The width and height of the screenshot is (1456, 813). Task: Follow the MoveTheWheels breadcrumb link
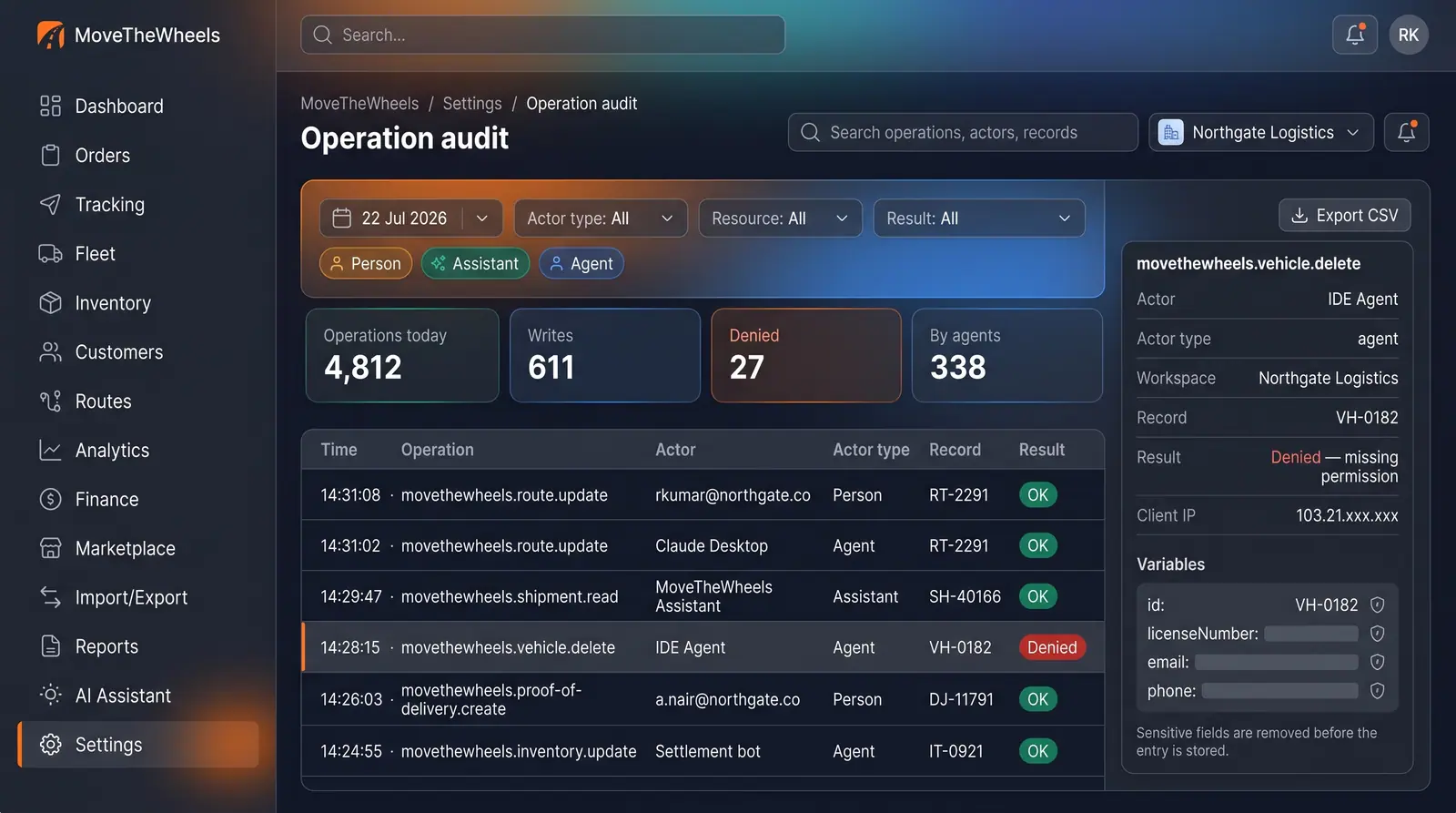359,104
